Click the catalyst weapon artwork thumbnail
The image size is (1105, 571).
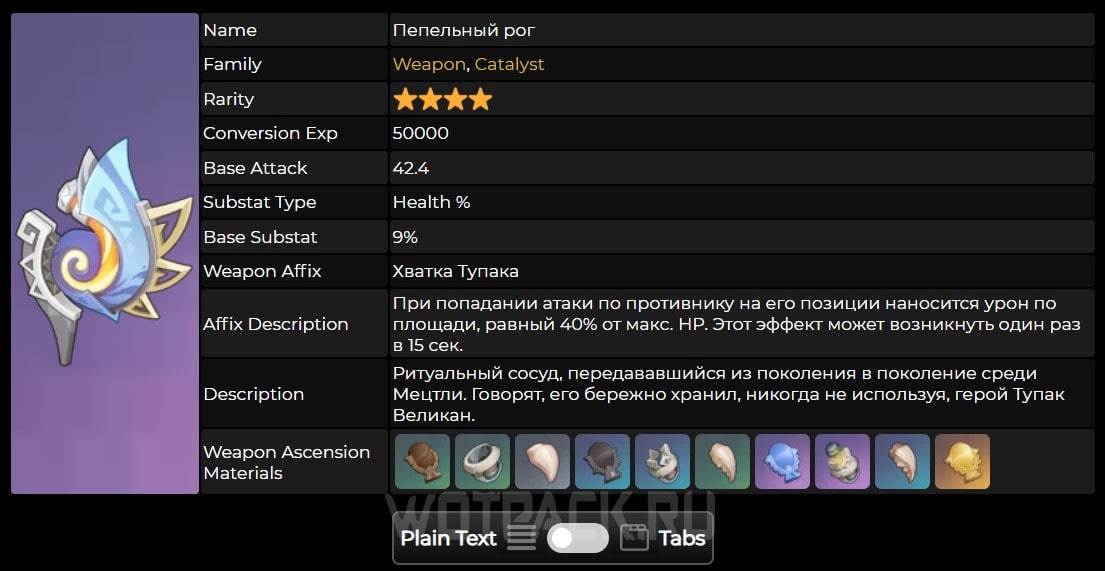pyautogui.click(x=105, y=254)
